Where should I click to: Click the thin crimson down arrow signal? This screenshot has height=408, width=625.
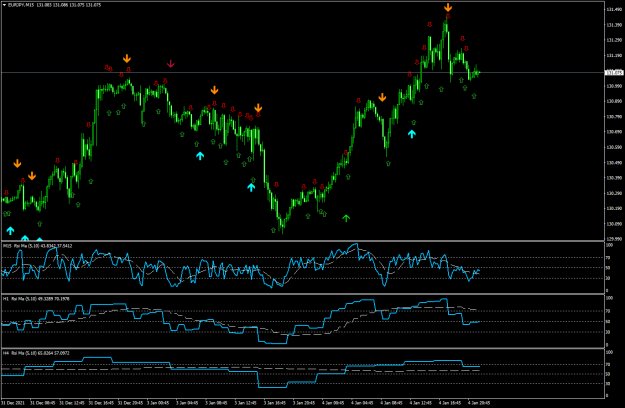click(x=170, y=63)
